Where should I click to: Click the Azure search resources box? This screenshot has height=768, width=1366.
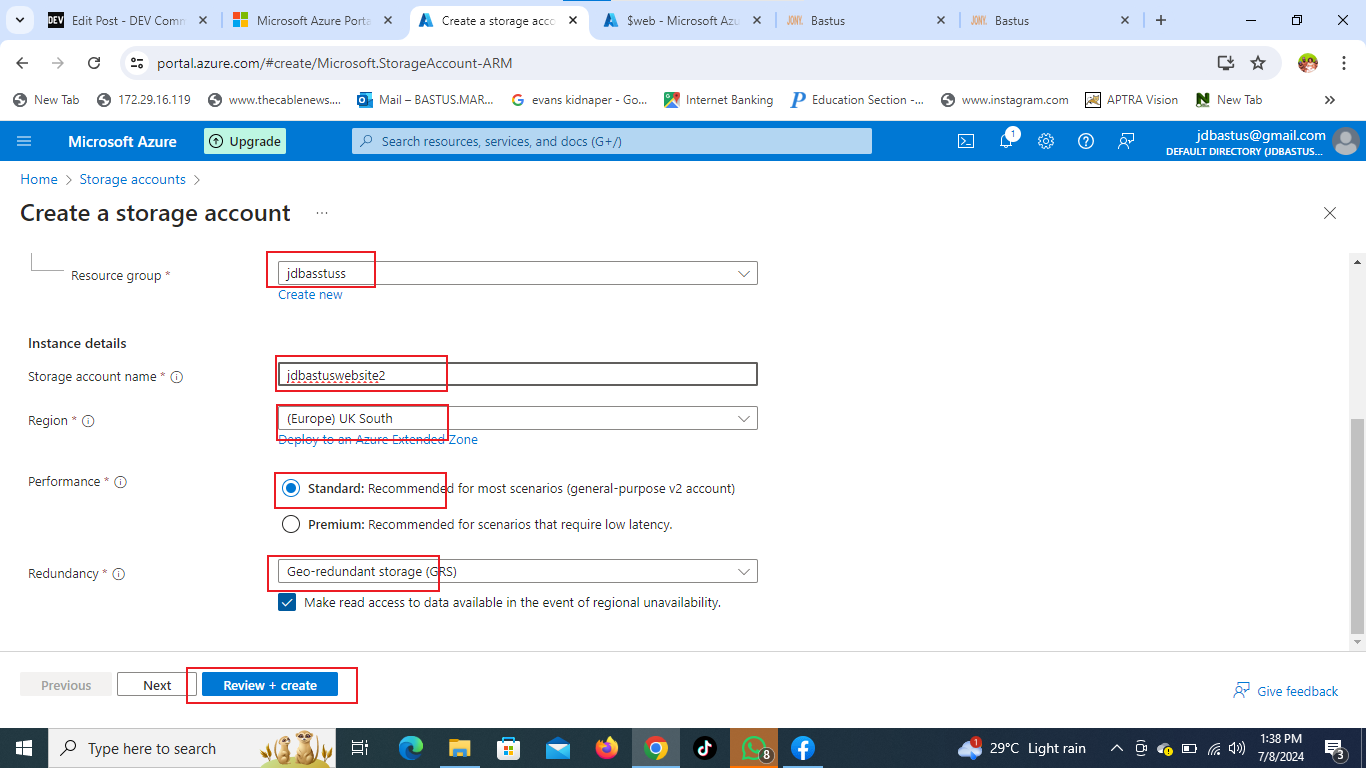tap(612, 141)
